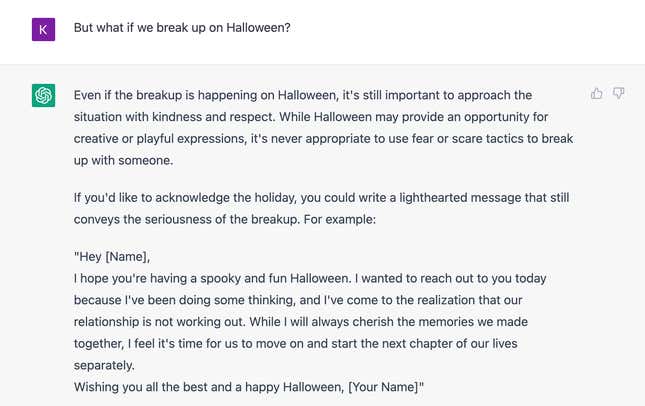Click the line starting 'because I've been doing'
645x406 pixels.
(298, 300)
